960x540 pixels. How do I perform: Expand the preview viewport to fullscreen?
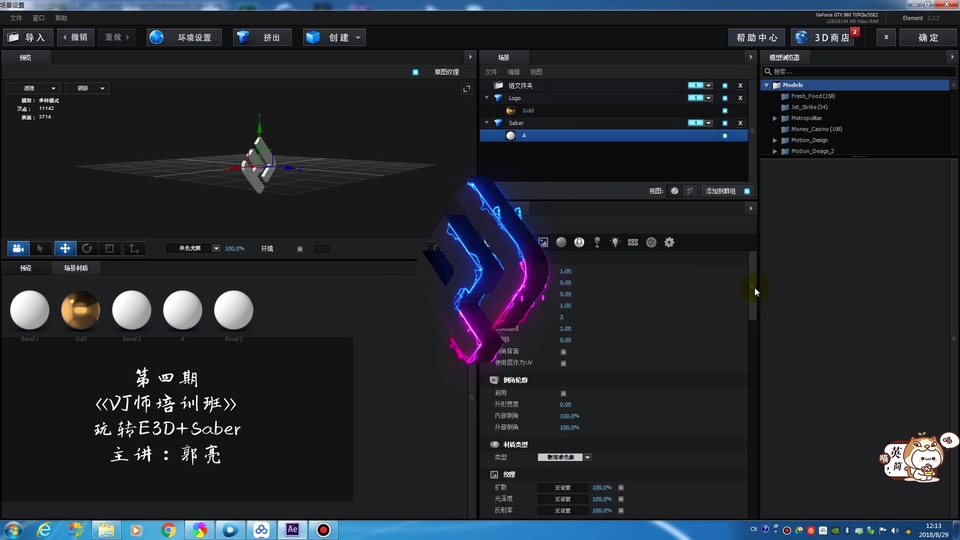(x=467, y=89)
